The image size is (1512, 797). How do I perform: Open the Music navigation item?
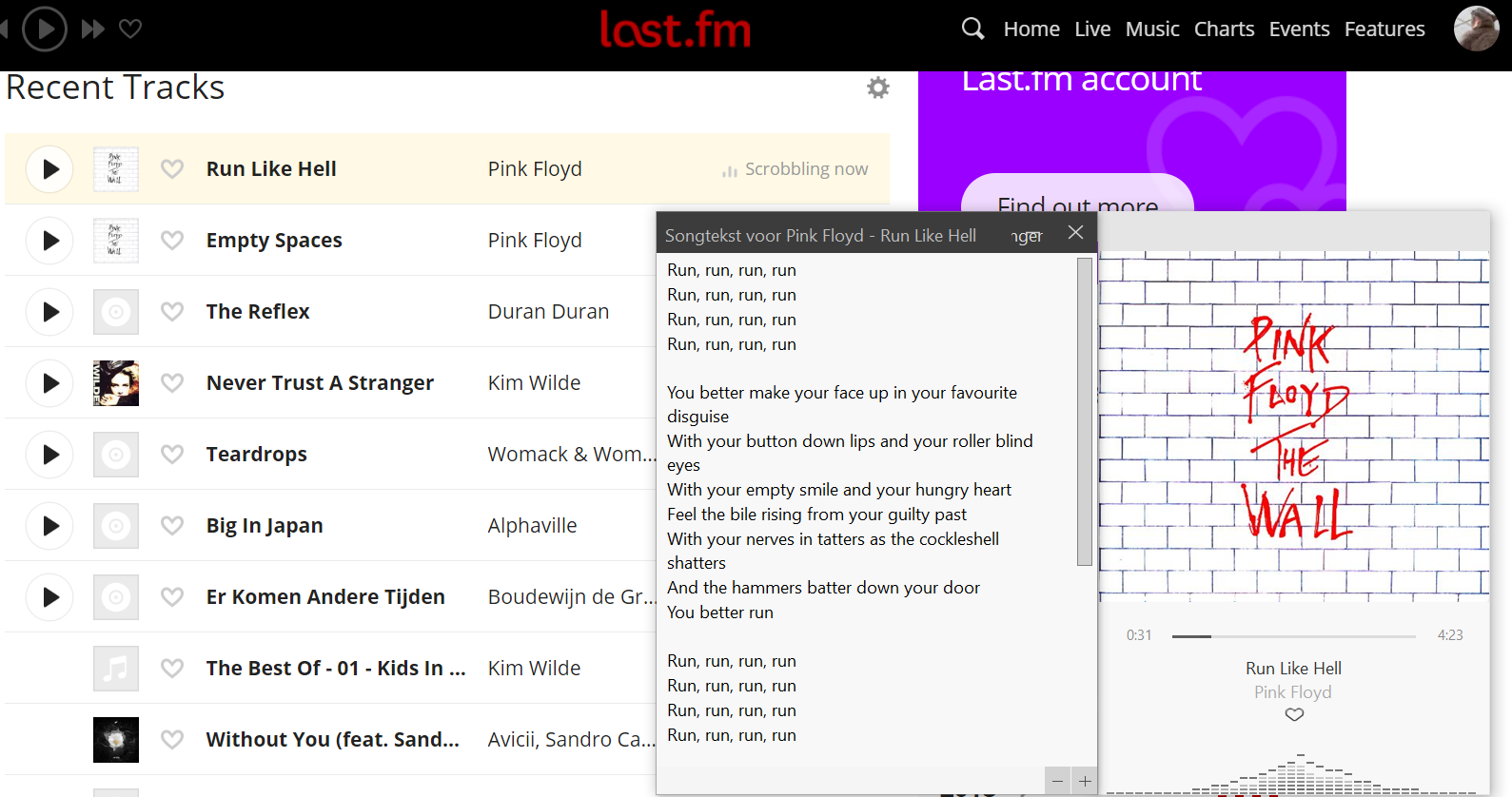[1152, 29]
